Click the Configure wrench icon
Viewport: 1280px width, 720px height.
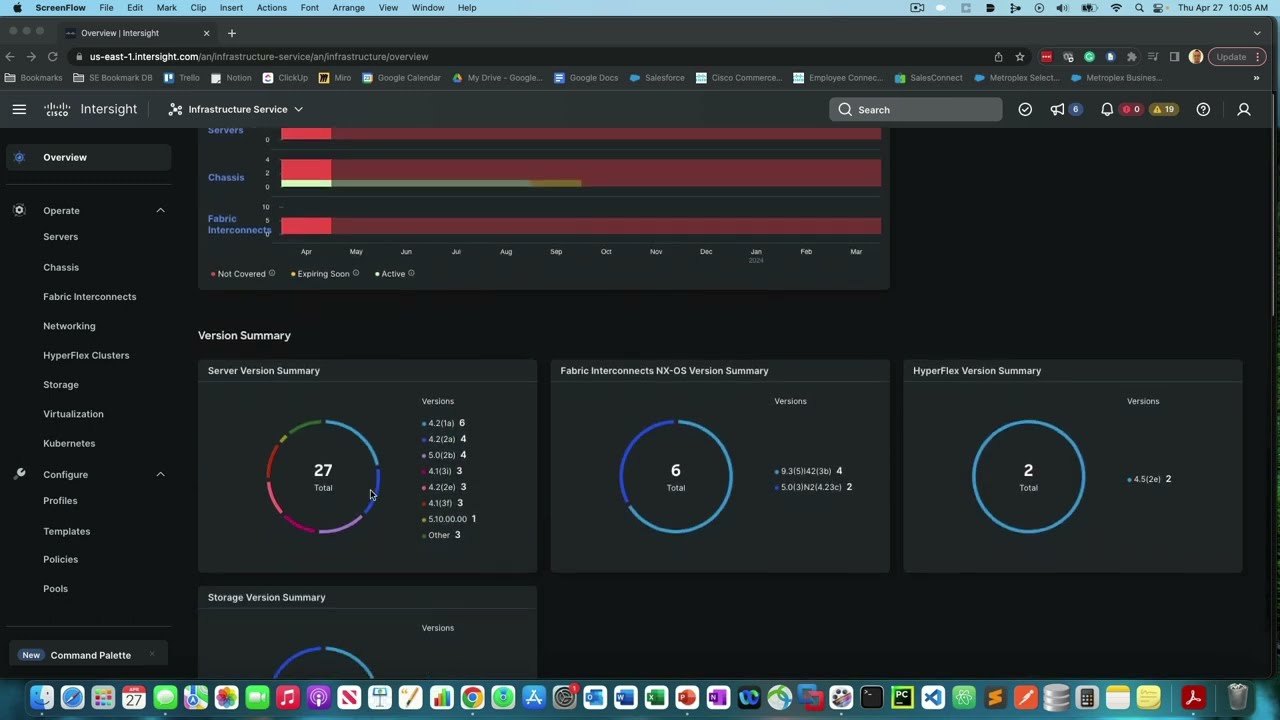point(19,474)
